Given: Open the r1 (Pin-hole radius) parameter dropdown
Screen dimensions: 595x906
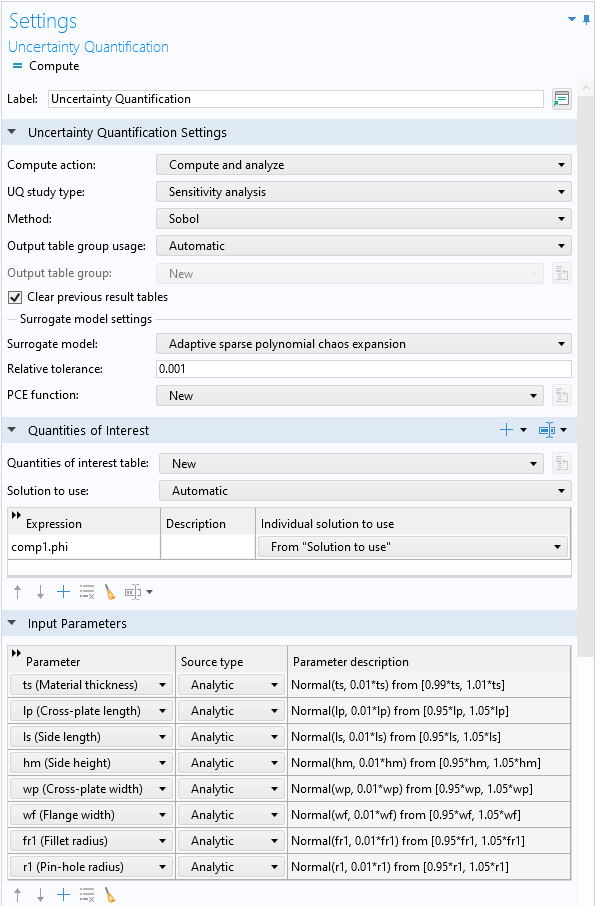Looking at the screenshot, I should pos(91,867).
